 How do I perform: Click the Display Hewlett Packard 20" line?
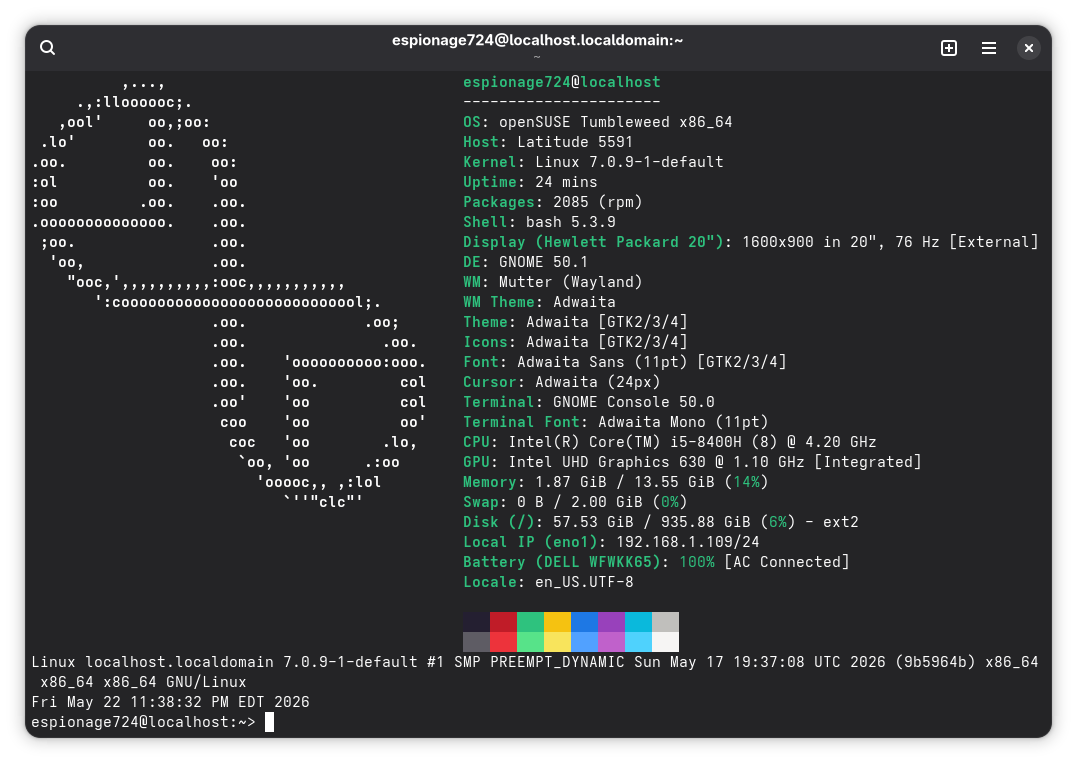(x=751, y=242)
